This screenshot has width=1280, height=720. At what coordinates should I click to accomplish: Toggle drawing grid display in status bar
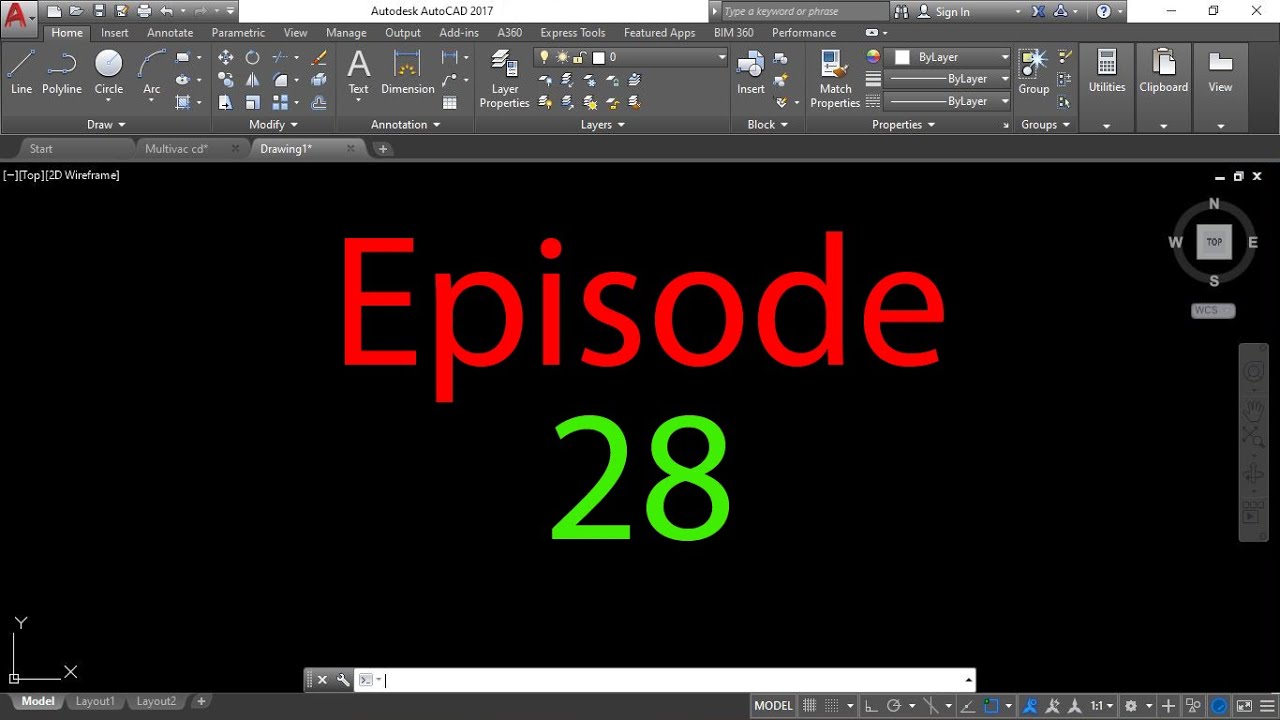coord(810,706)
